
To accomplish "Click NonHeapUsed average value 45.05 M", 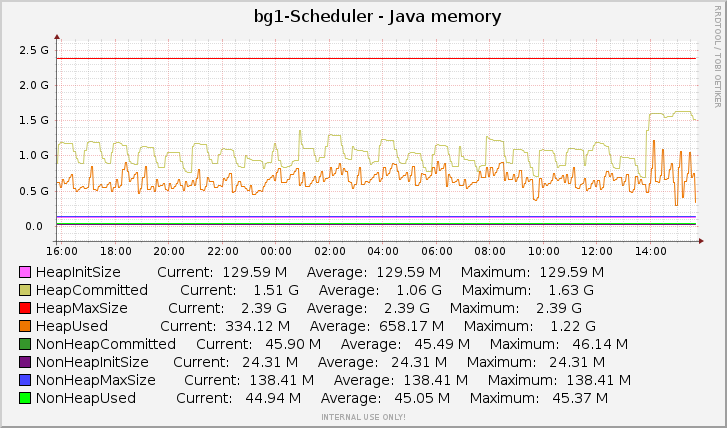I will click(422, 398).
